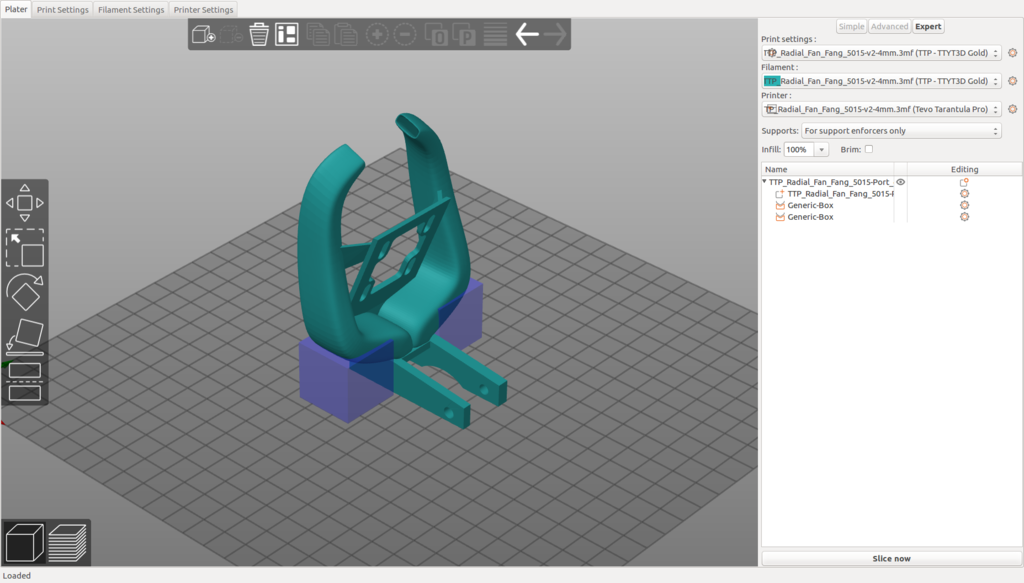Select the Place on face tool
1024x583 pixels.
25,337
